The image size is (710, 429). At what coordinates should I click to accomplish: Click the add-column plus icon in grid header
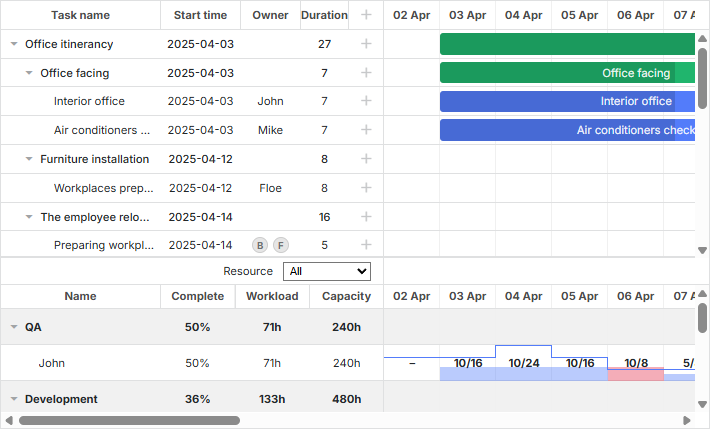point(366,15)
